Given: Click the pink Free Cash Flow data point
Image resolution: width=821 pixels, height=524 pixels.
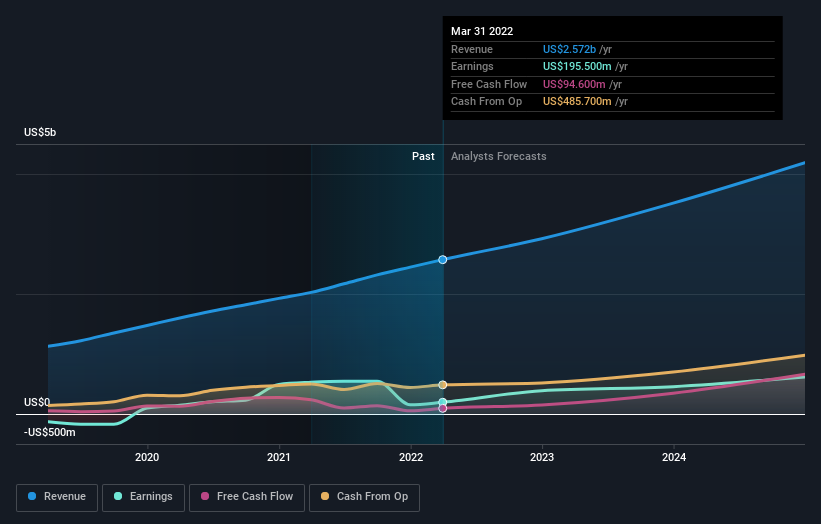Looking at the screenshot, I should click(442, 408).
